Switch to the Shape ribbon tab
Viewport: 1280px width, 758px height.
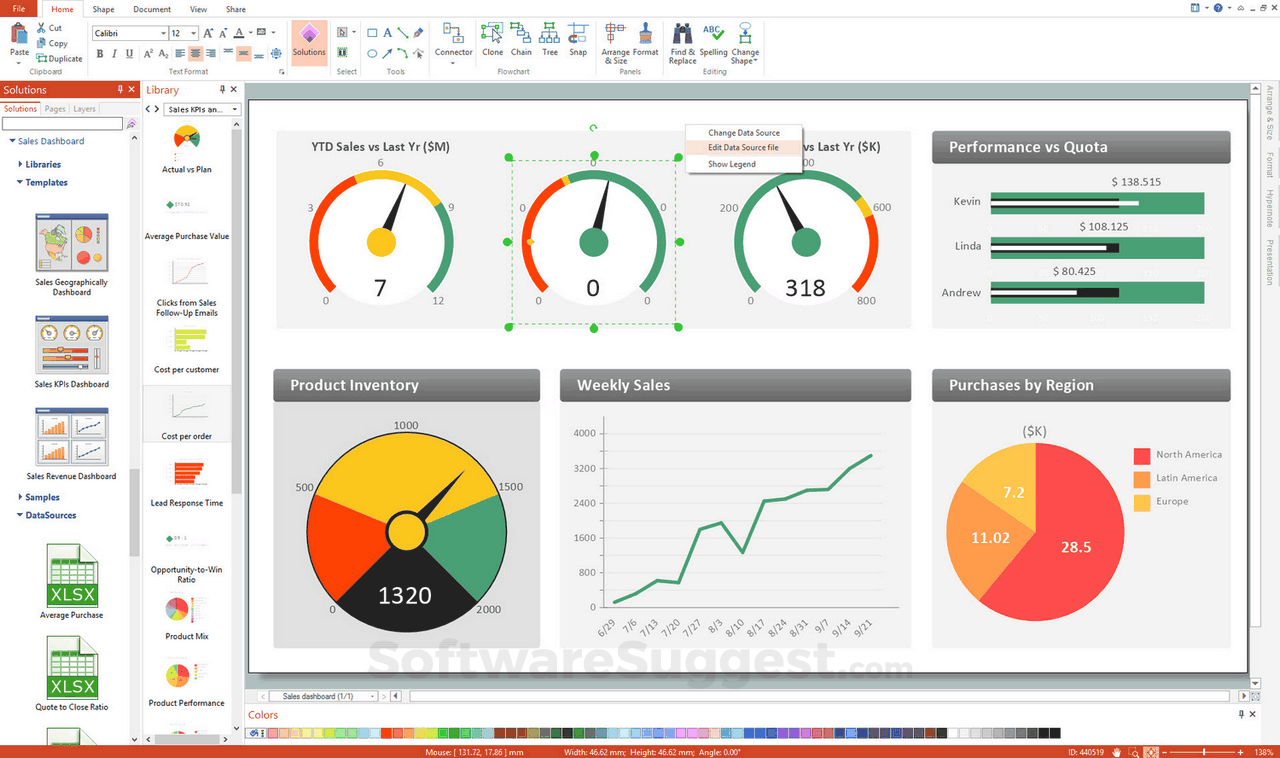coord(103,9)
